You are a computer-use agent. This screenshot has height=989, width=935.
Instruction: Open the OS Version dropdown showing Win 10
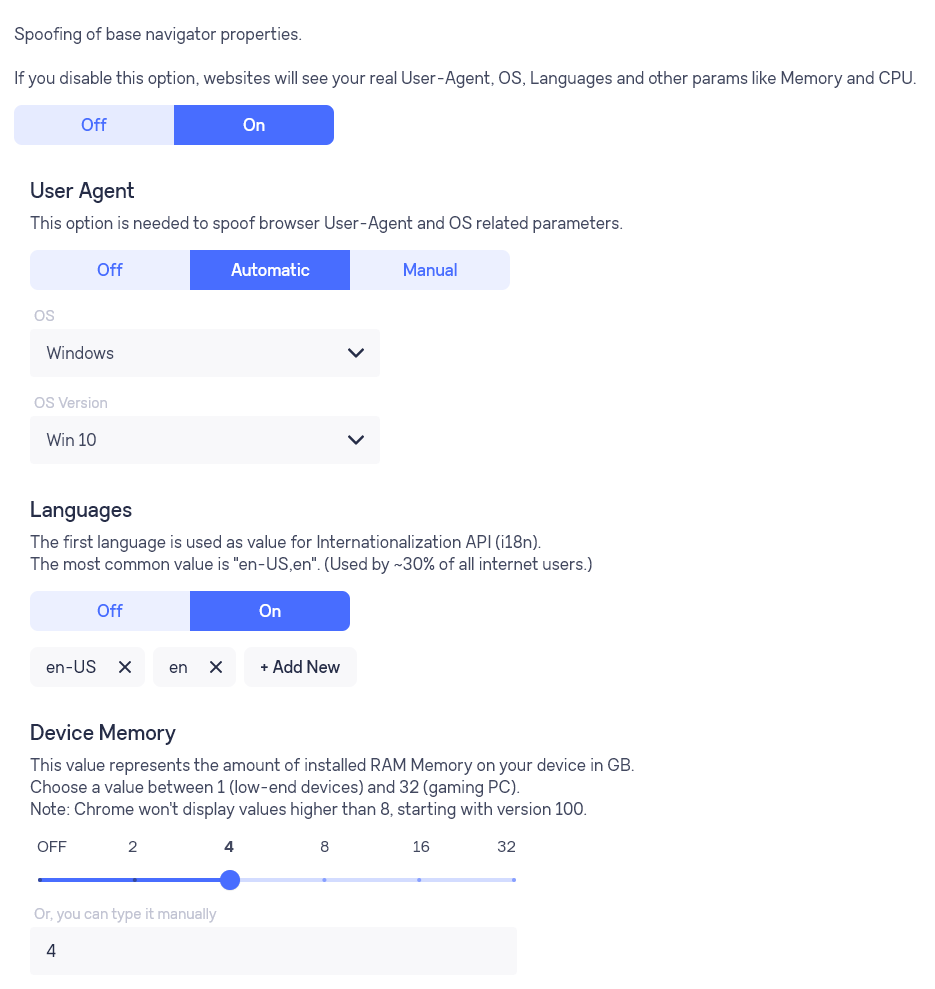tap(205, 440)
